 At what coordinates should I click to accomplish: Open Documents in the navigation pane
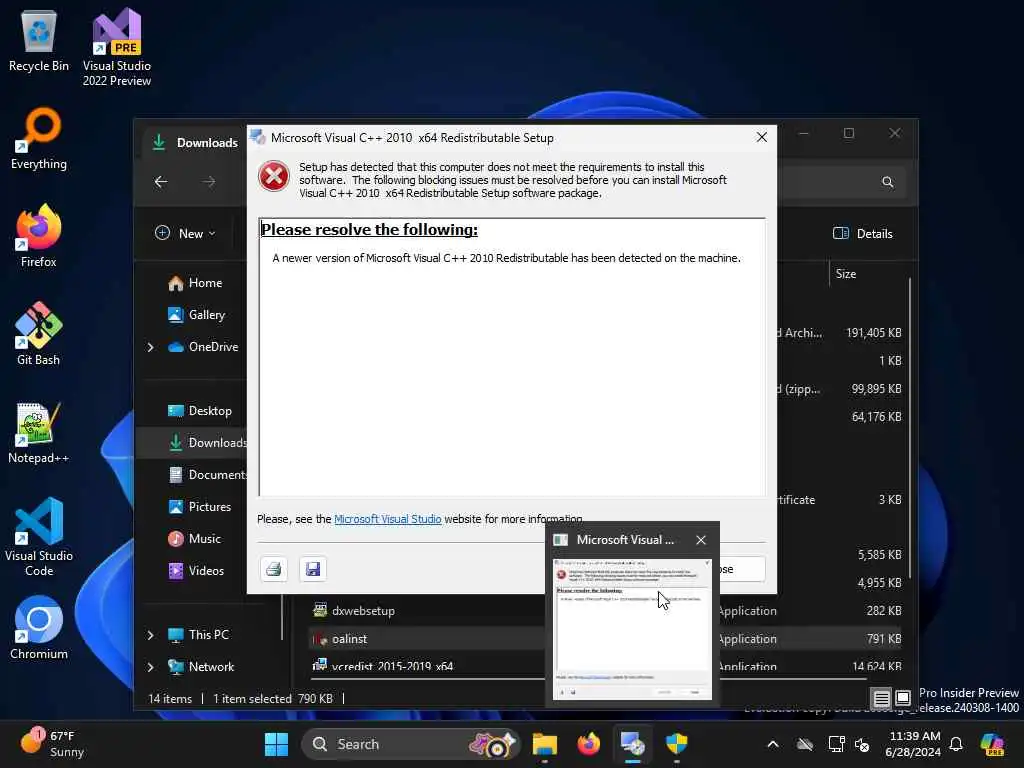coord(206,475)
